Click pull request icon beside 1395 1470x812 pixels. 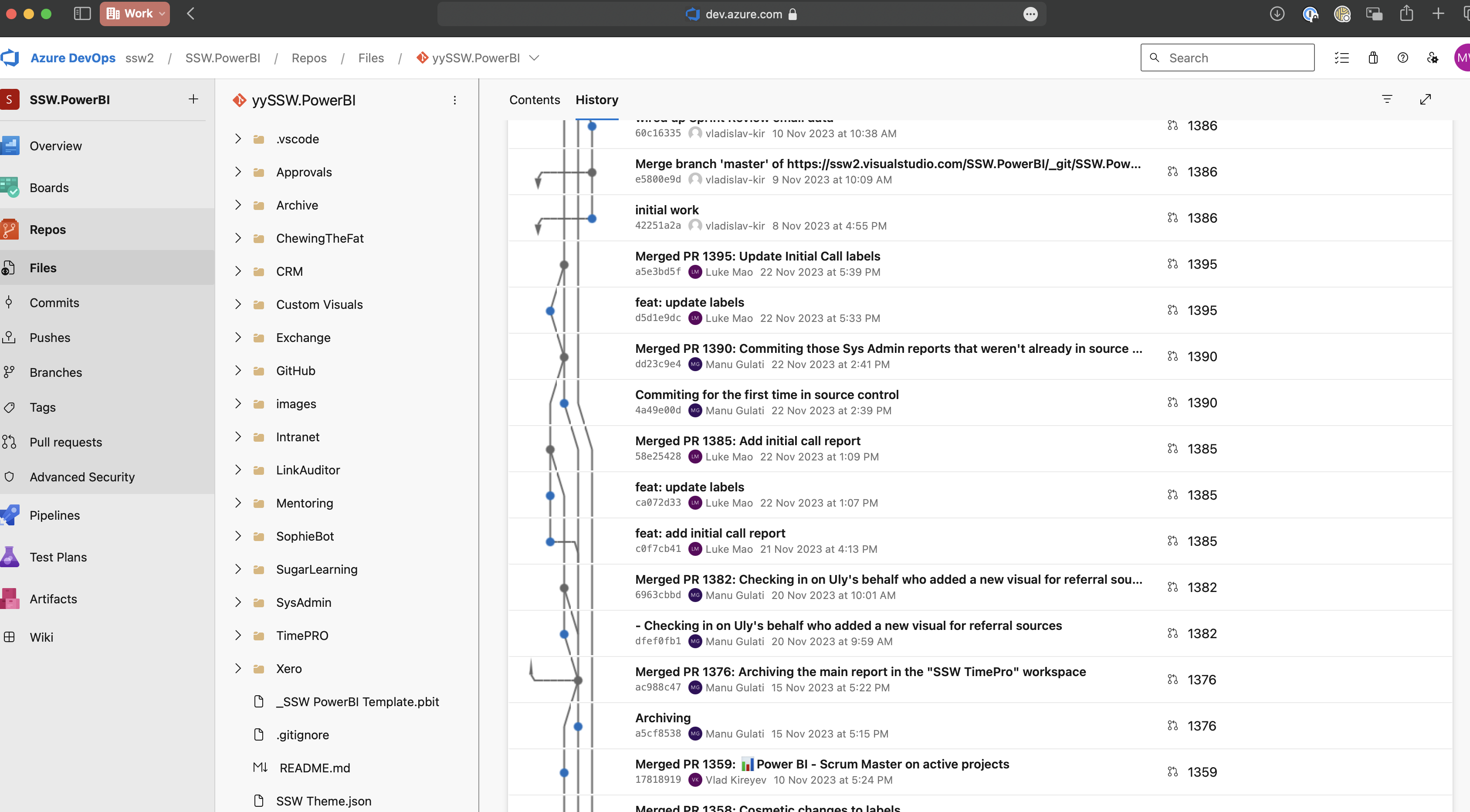[x=1172, y=264]
